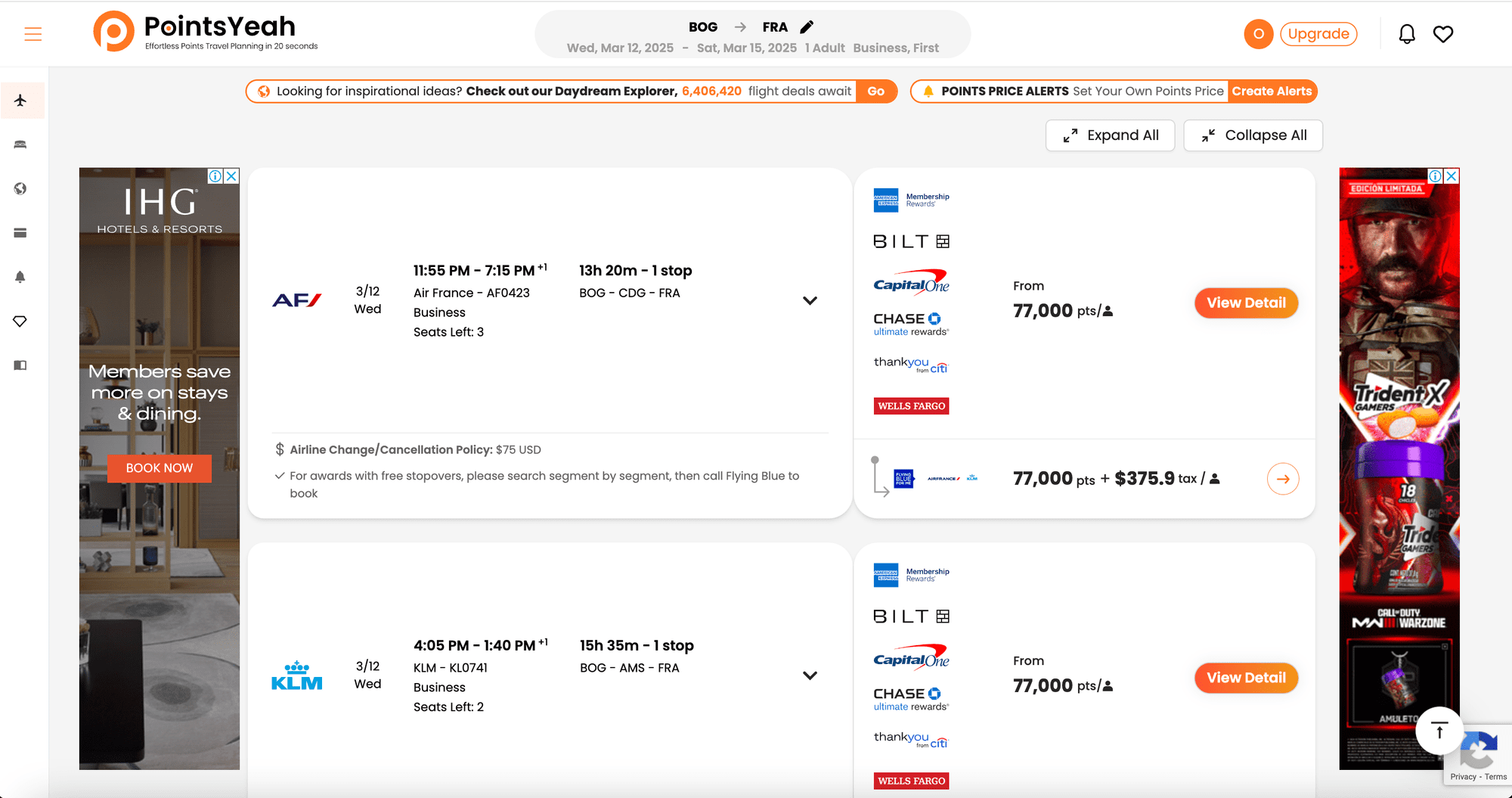Screen dimensions: 1512x798
Task: Click Chase Ultimate Rewards logo, Air France card
Action: (911, 324)
